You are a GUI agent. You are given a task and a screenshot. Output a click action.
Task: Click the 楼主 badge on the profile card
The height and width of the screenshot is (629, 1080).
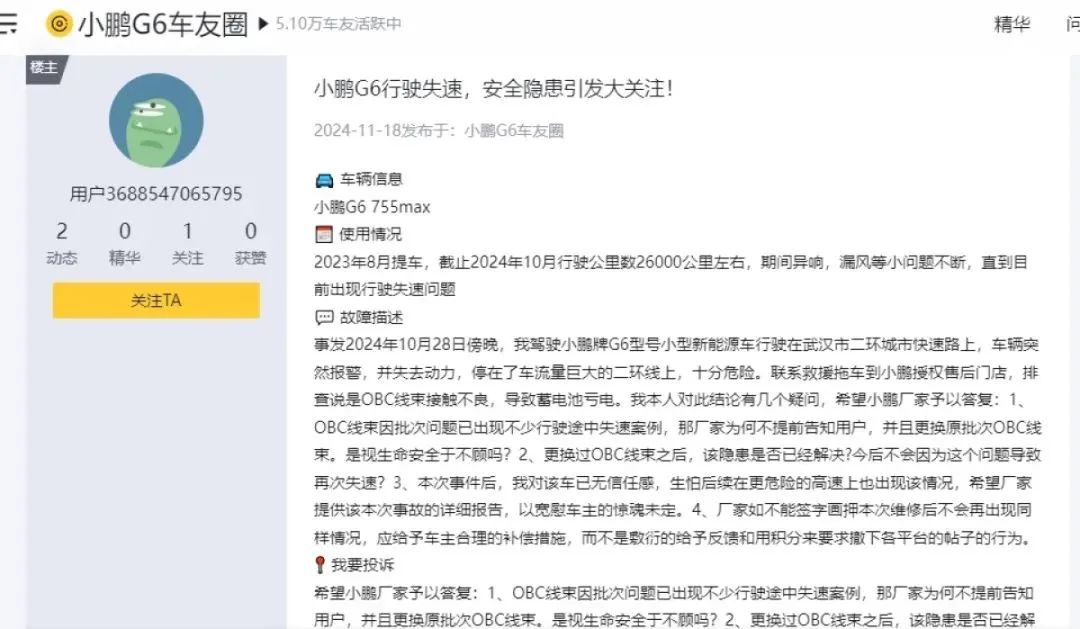pos(45,68)
